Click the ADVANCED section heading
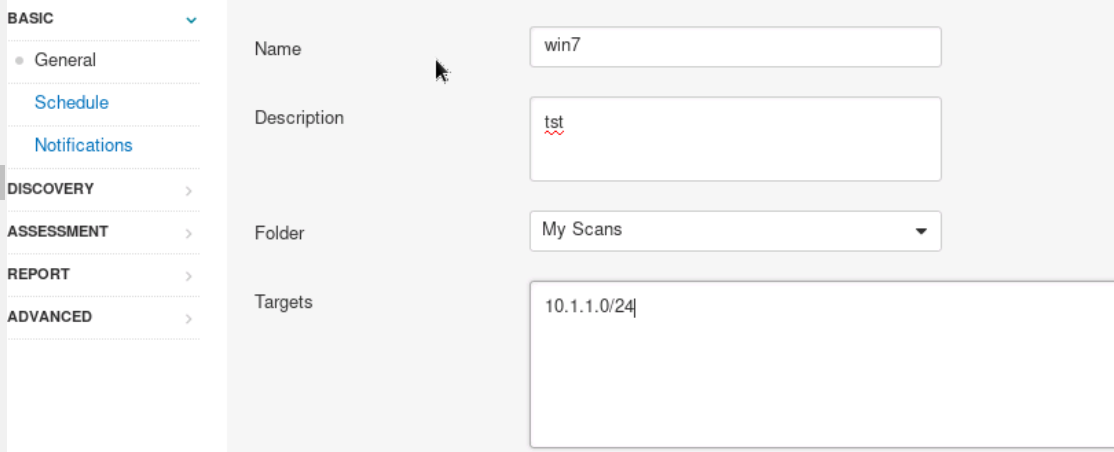Viewport: 1114px width, 452px height. click(49, 317)
